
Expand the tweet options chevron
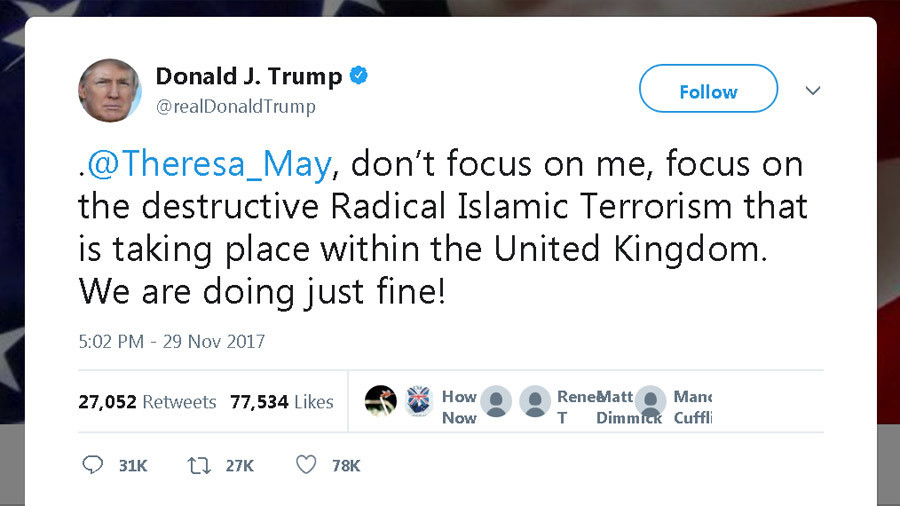point(813,91)
